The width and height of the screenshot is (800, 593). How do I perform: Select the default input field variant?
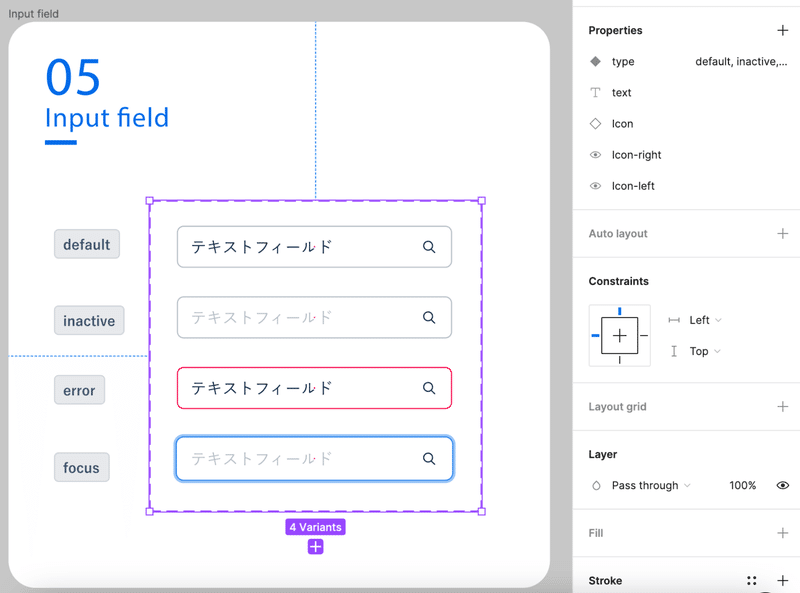pyautogui.click(x=314, y=247)
